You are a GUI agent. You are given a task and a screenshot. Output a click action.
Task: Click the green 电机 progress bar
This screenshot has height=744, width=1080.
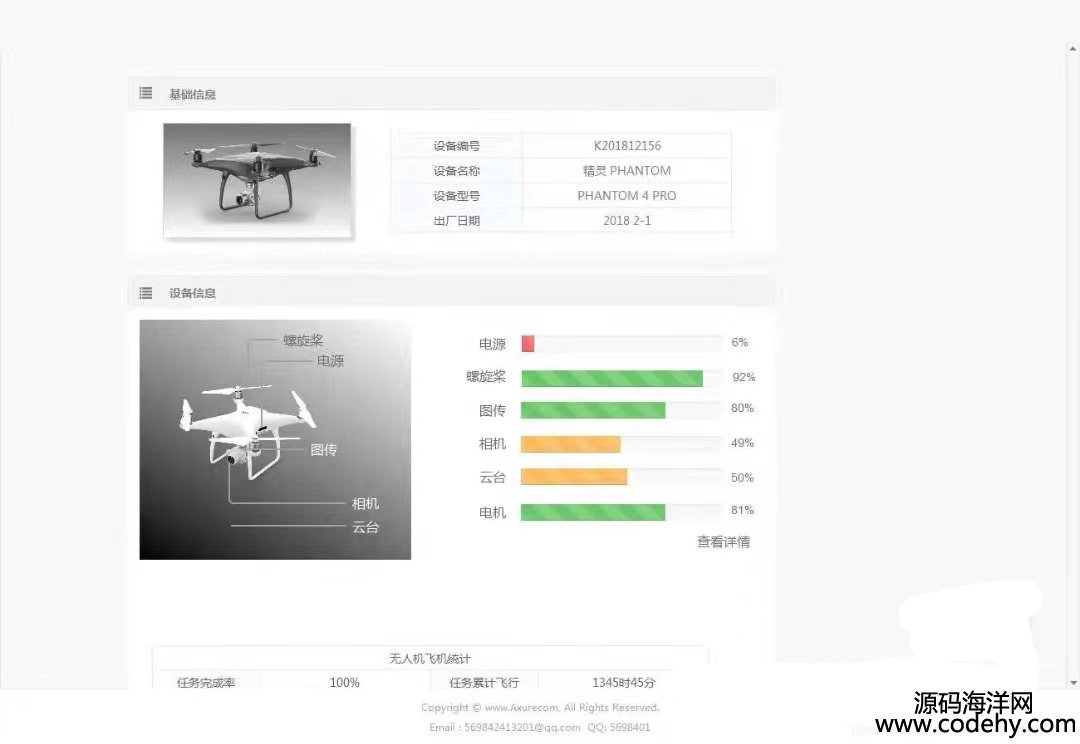(593, 512)
